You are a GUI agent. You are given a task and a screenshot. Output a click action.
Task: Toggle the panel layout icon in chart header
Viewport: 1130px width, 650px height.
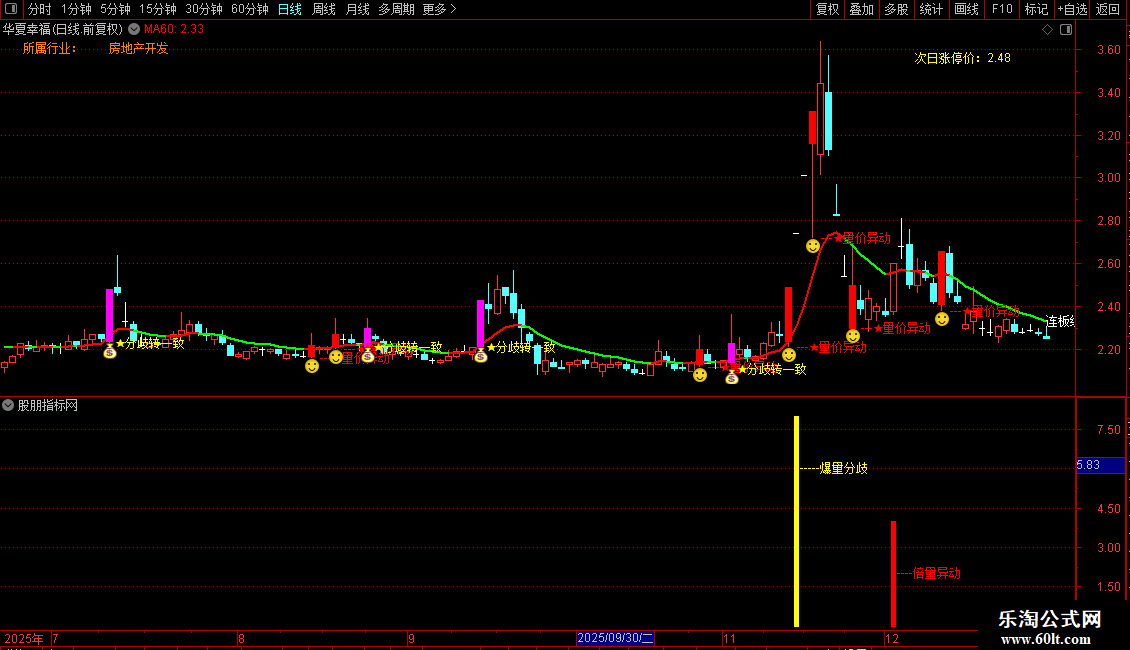click(x=1066, y=30)
